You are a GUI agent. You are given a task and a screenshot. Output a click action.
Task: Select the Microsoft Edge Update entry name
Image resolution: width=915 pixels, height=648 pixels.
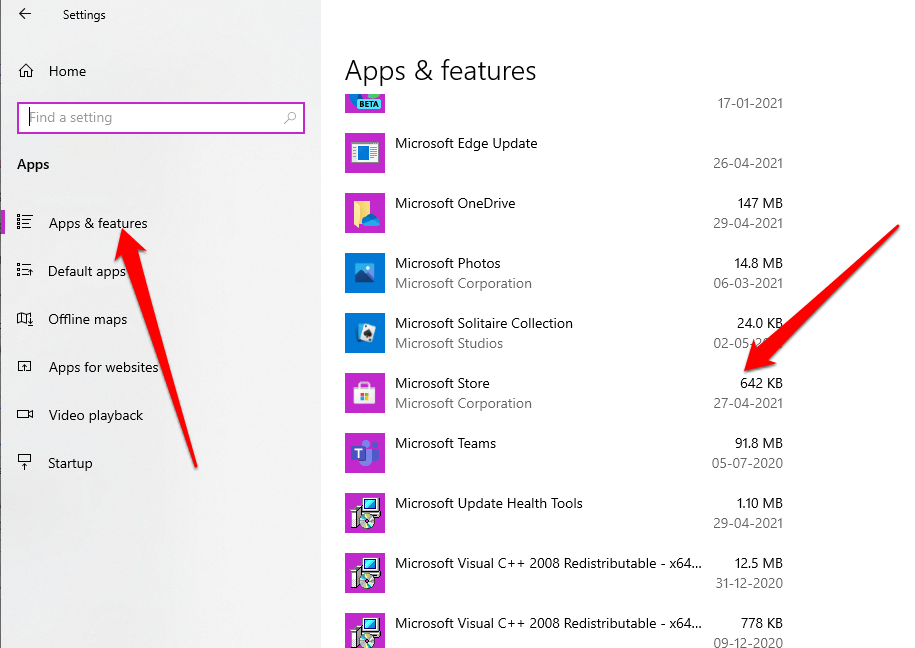click(466, 143)
